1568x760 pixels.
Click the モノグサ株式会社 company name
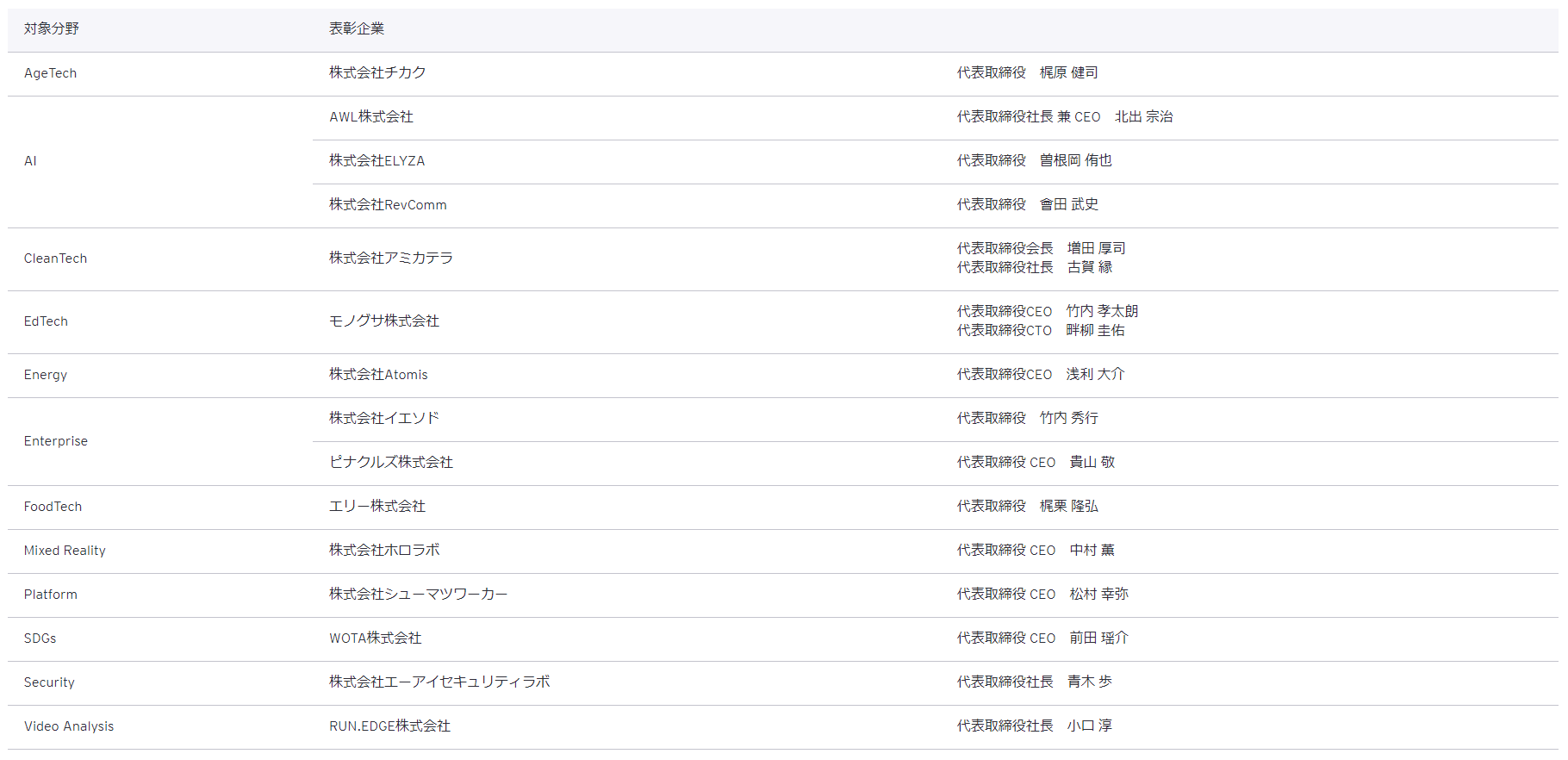tap(384, 321)
